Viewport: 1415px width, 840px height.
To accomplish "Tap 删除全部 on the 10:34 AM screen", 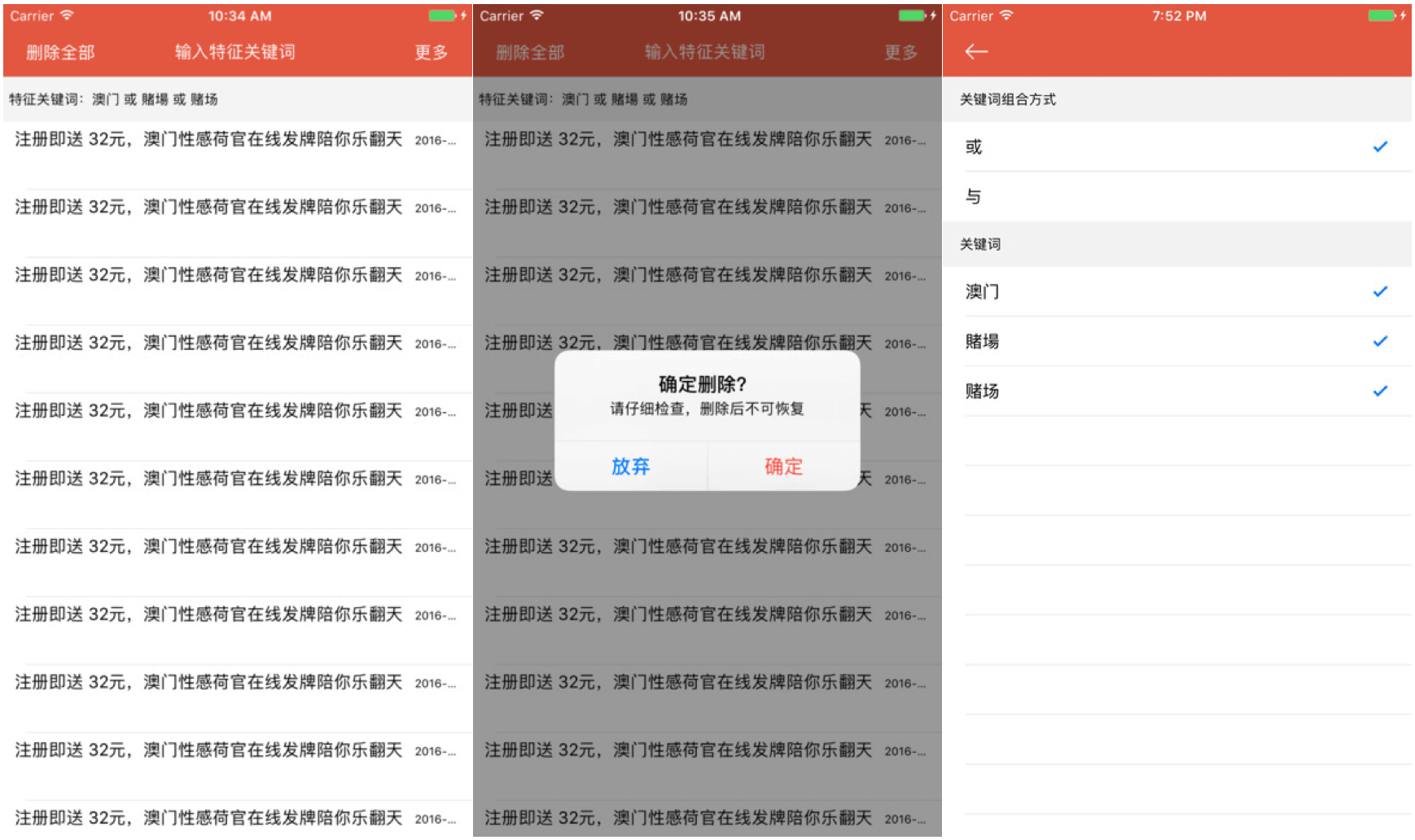I will [60, 53].
